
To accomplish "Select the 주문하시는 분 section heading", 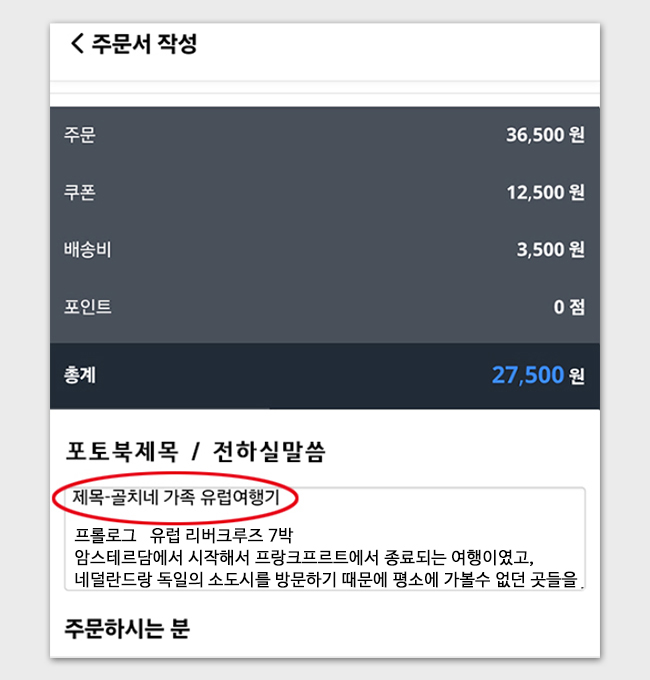I will pyautogui.click(x=127, y=628).
